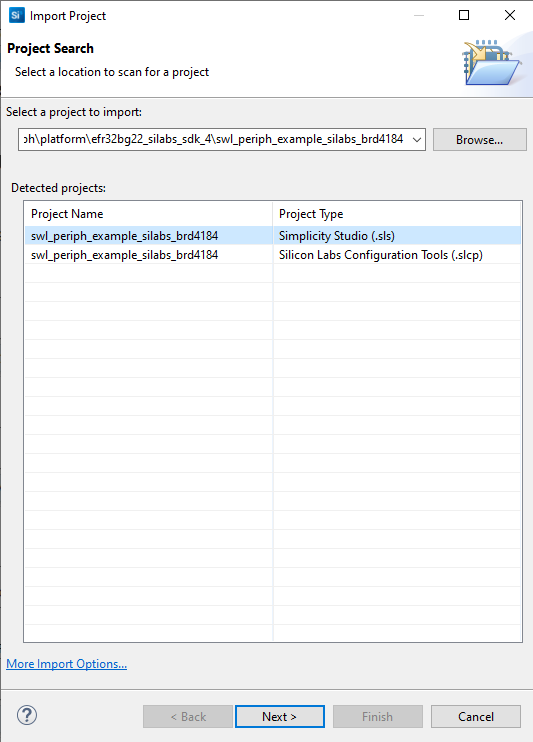Click the Next > button

coord(280,716)
